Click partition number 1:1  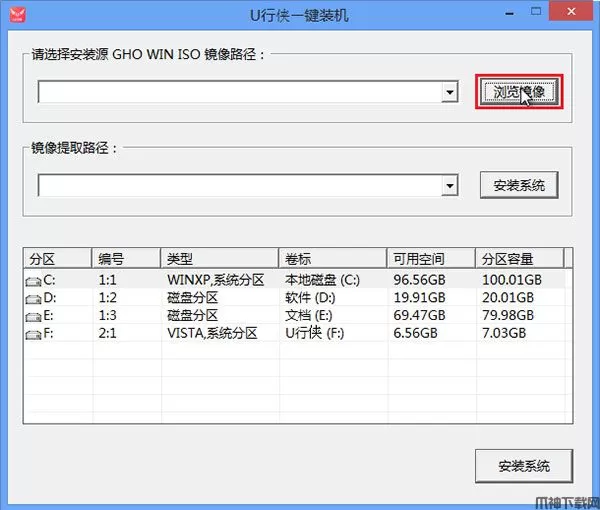click(x=108, y=280)
